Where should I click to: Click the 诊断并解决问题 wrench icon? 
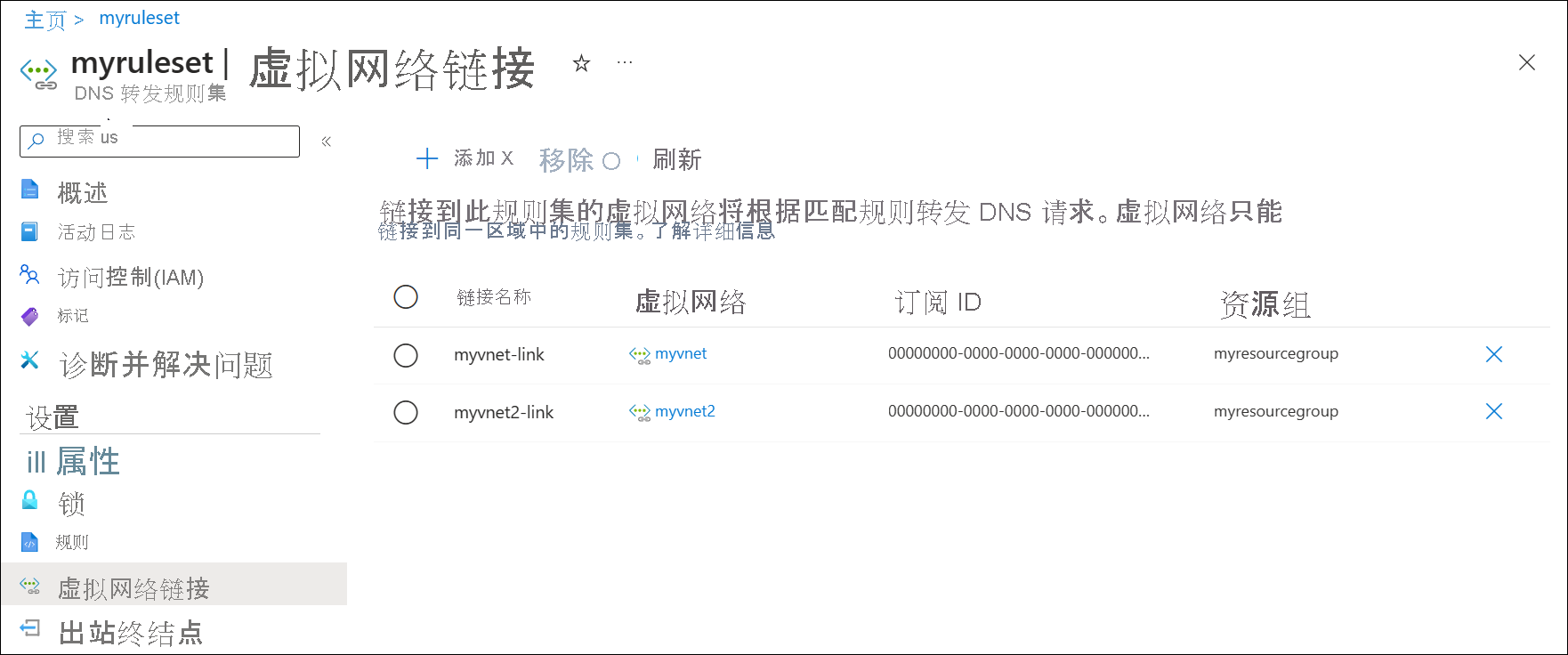point(29,360)
